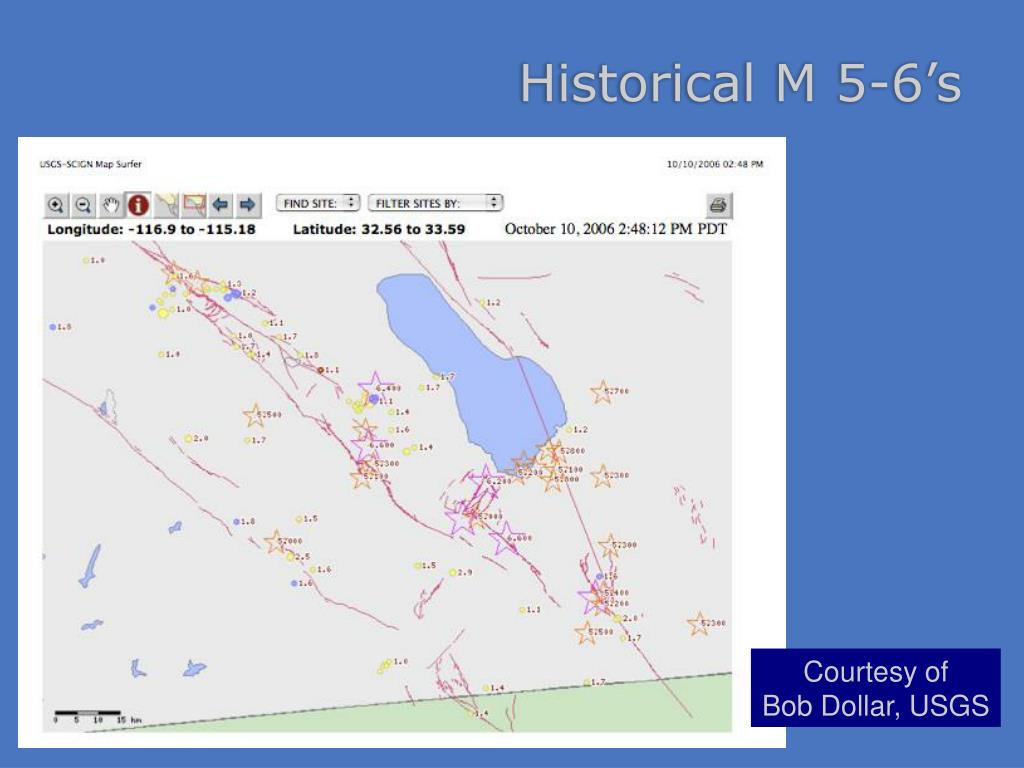Click the brown circle labeled 1.1

point(321,370)
